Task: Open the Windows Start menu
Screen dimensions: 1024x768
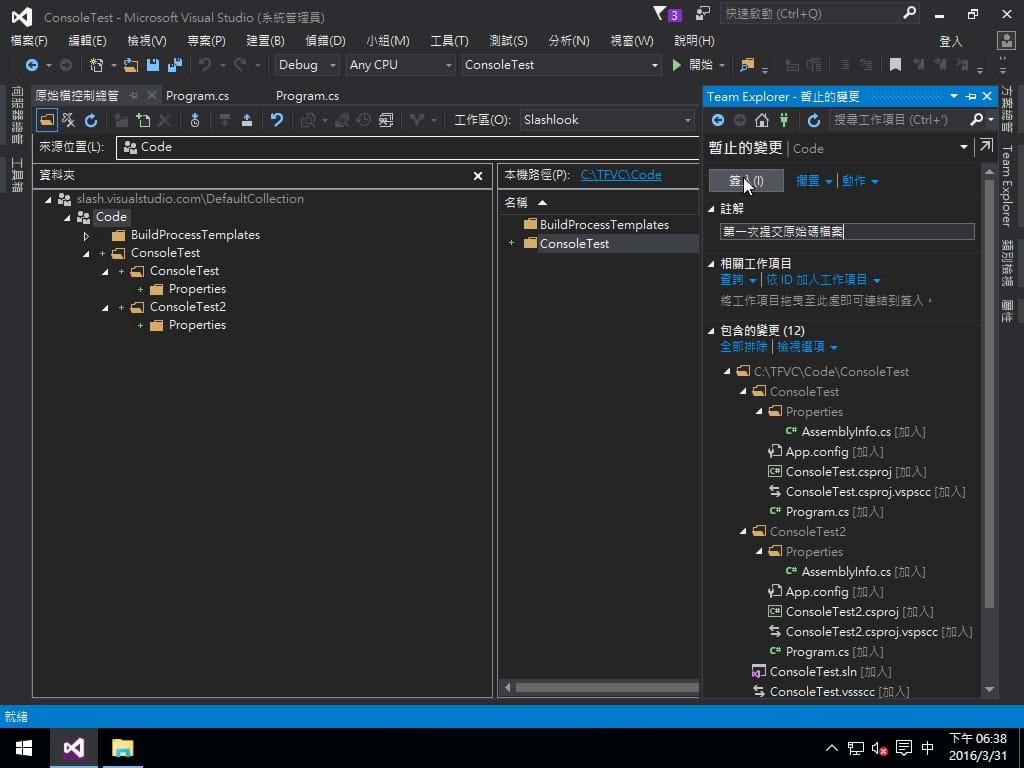Action: [x=24, y=748]
